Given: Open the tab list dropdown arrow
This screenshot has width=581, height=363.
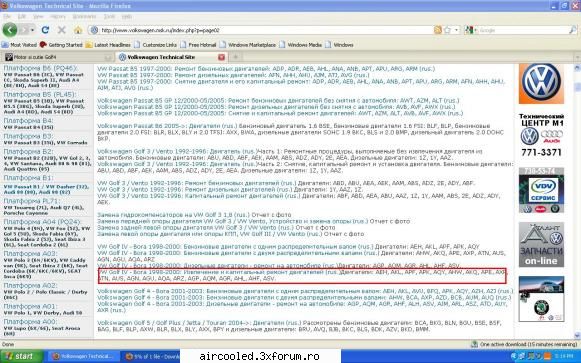Looking at the screenshot, I should click(577, 57).
